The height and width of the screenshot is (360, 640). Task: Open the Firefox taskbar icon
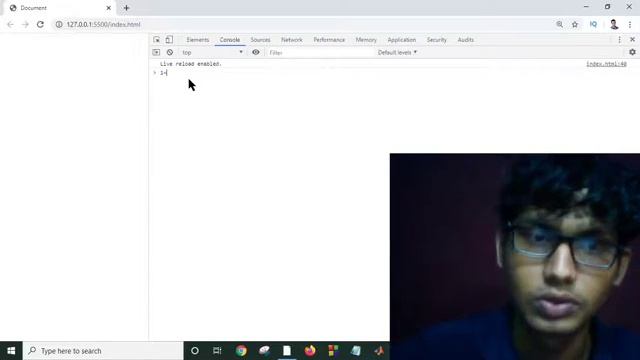click(310, 351)
